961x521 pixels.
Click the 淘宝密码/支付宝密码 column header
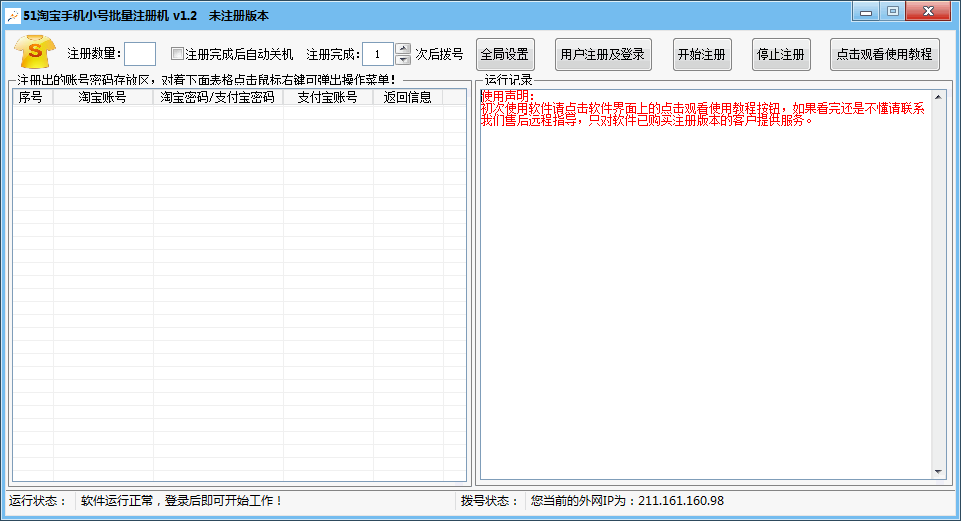(218, 97)
